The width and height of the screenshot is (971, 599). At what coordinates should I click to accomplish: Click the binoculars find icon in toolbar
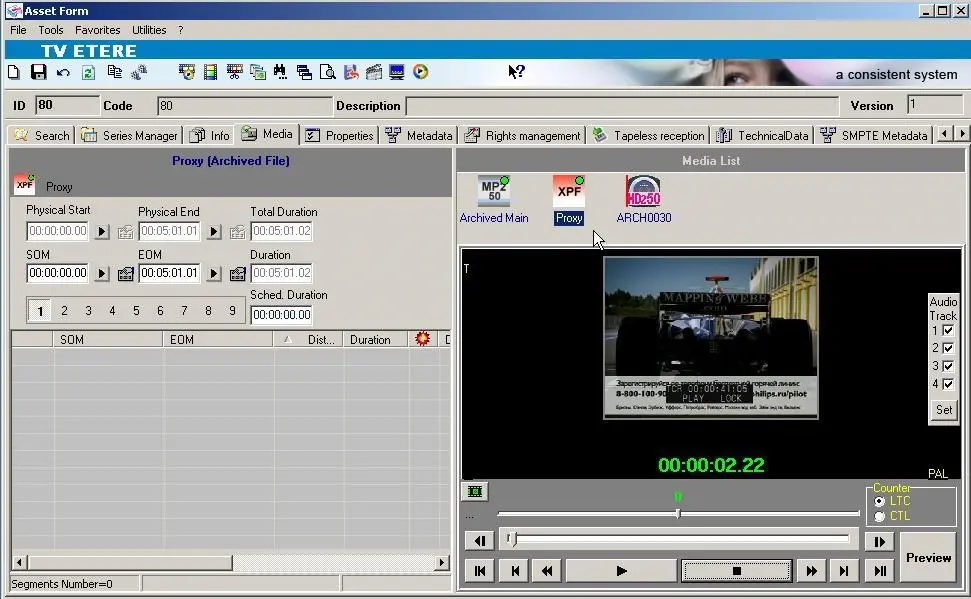[x=279, y=72]
